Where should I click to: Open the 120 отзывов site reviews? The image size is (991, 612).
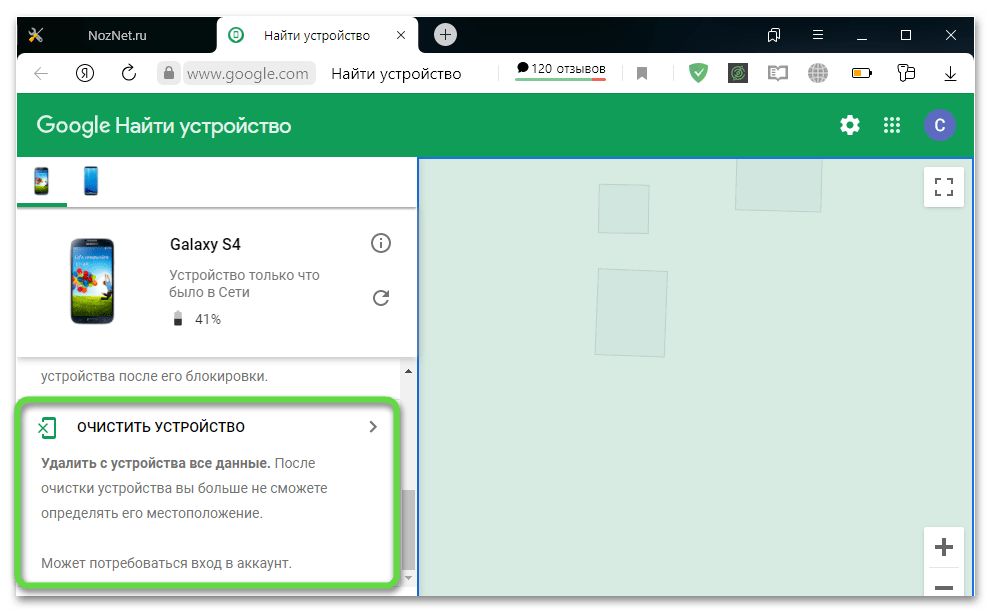(x=560, y=70)
